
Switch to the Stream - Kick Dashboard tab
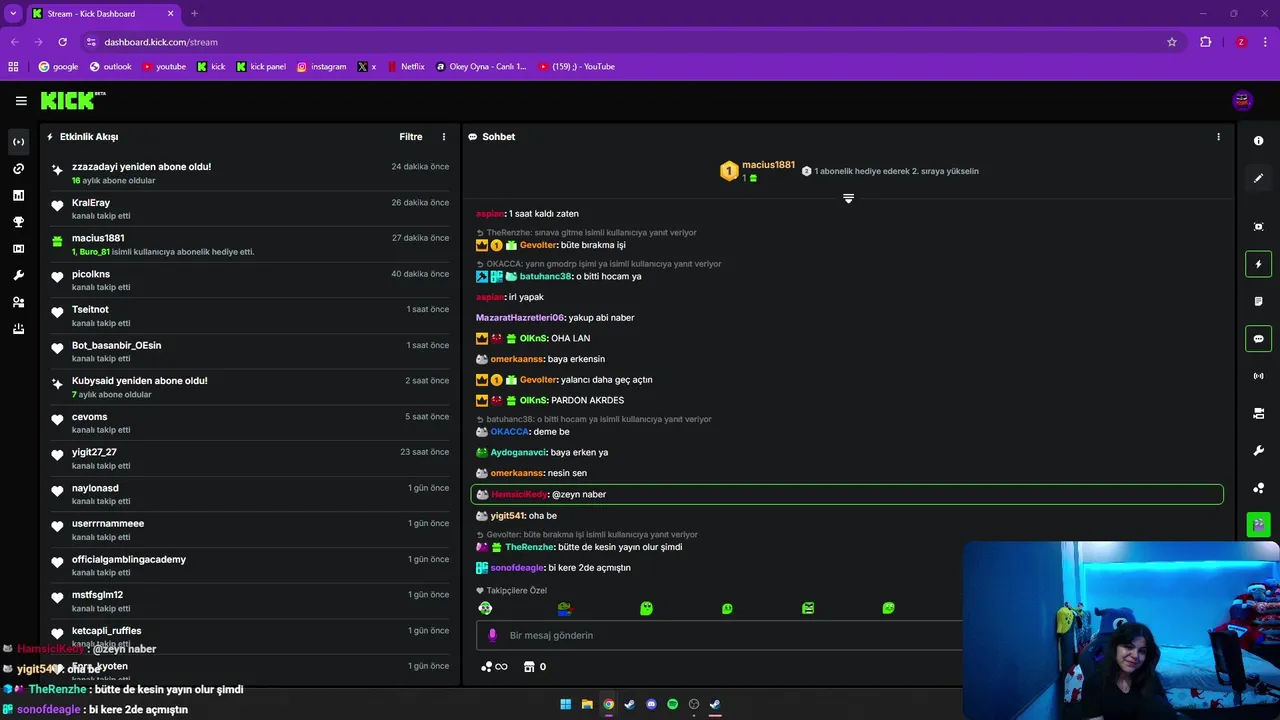[103, 13]
